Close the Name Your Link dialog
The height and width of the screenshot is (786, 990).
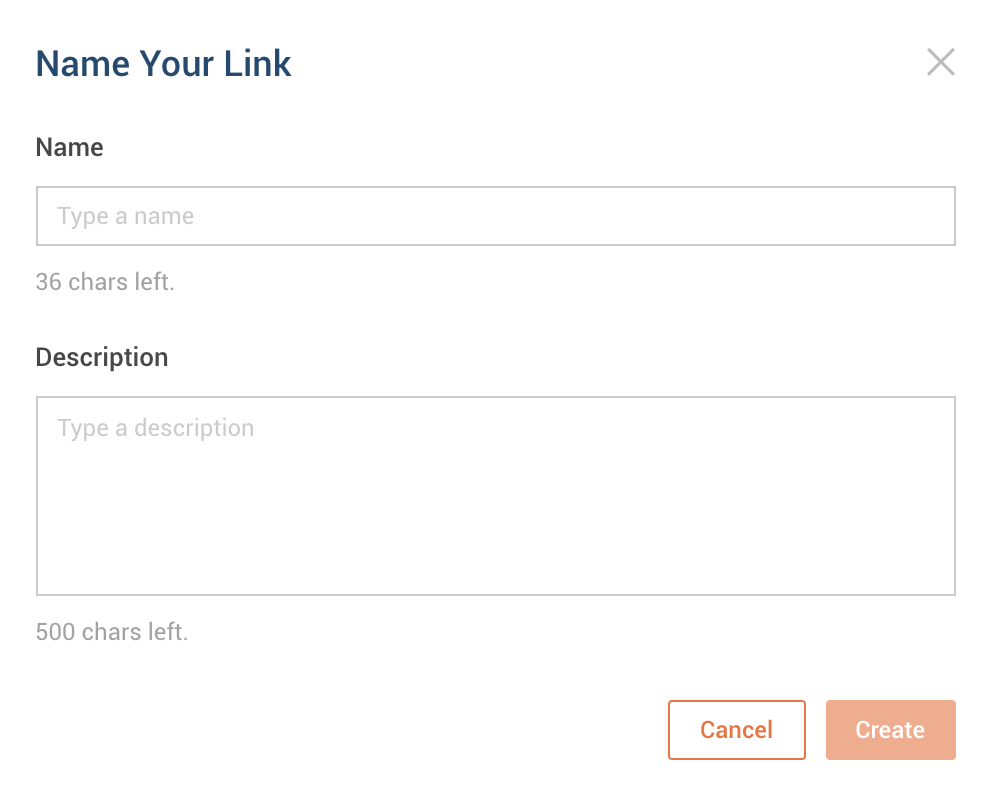click(940, 63)
